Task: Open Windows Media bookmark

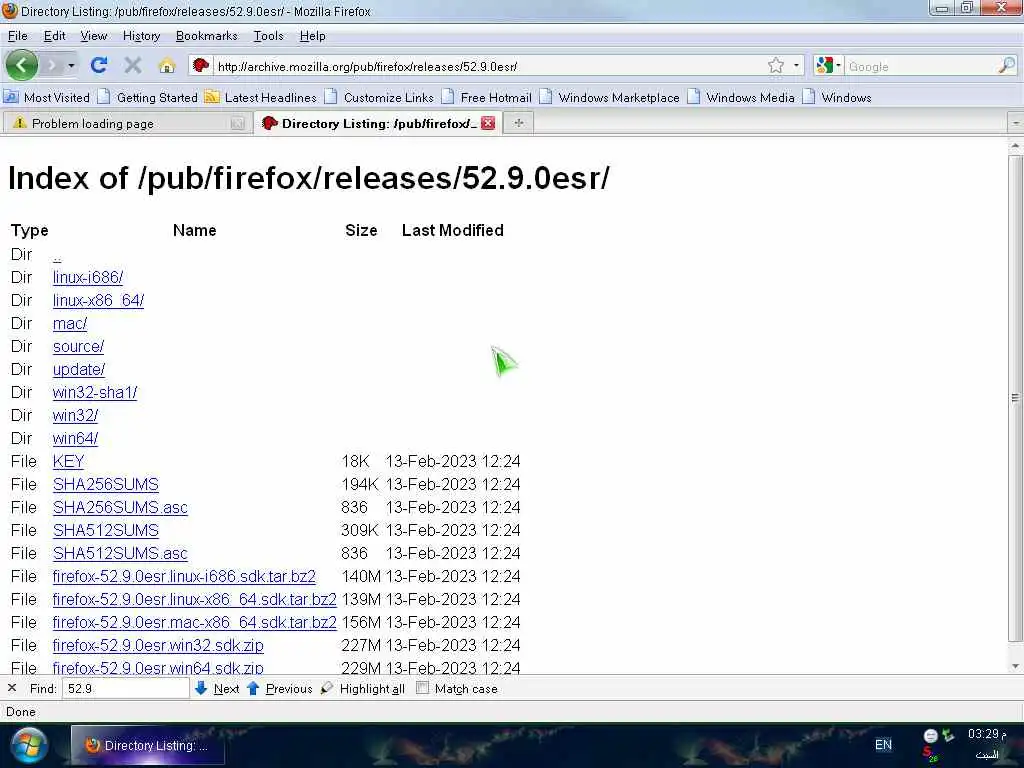Action: pyautogui.click(x=741, y=97)
